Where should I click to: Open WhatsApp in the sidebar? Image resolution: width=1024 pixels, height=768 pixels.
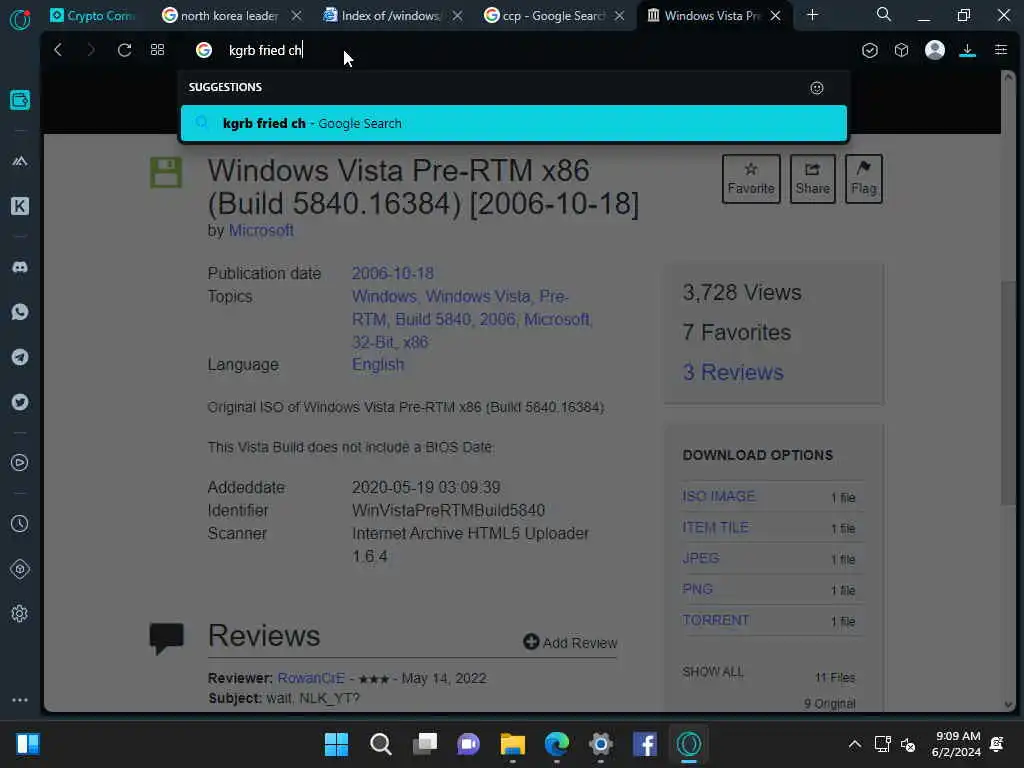(20, 312)
